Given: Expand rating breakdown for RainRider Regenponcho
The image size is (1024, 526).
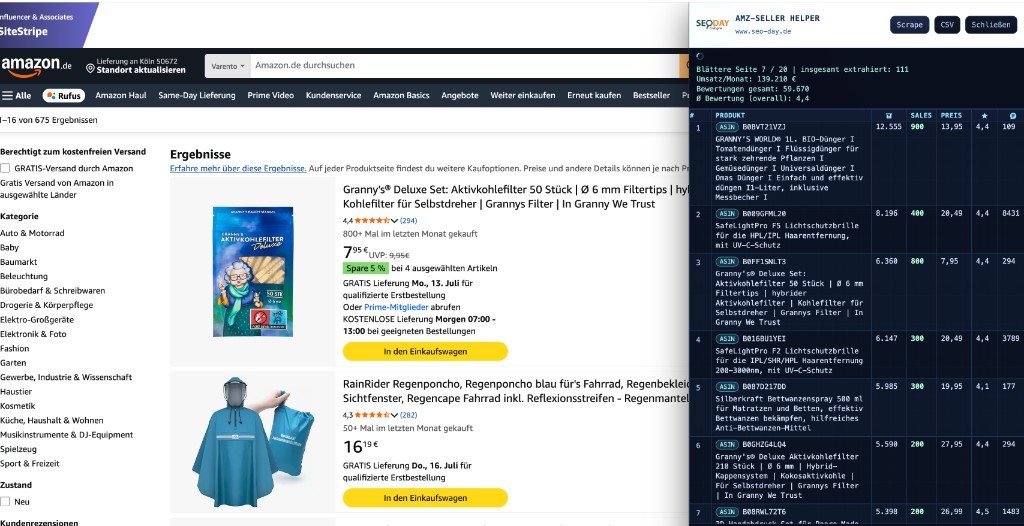Looking at the screenshot, I should pyautogui.click(x=394, y=416).
